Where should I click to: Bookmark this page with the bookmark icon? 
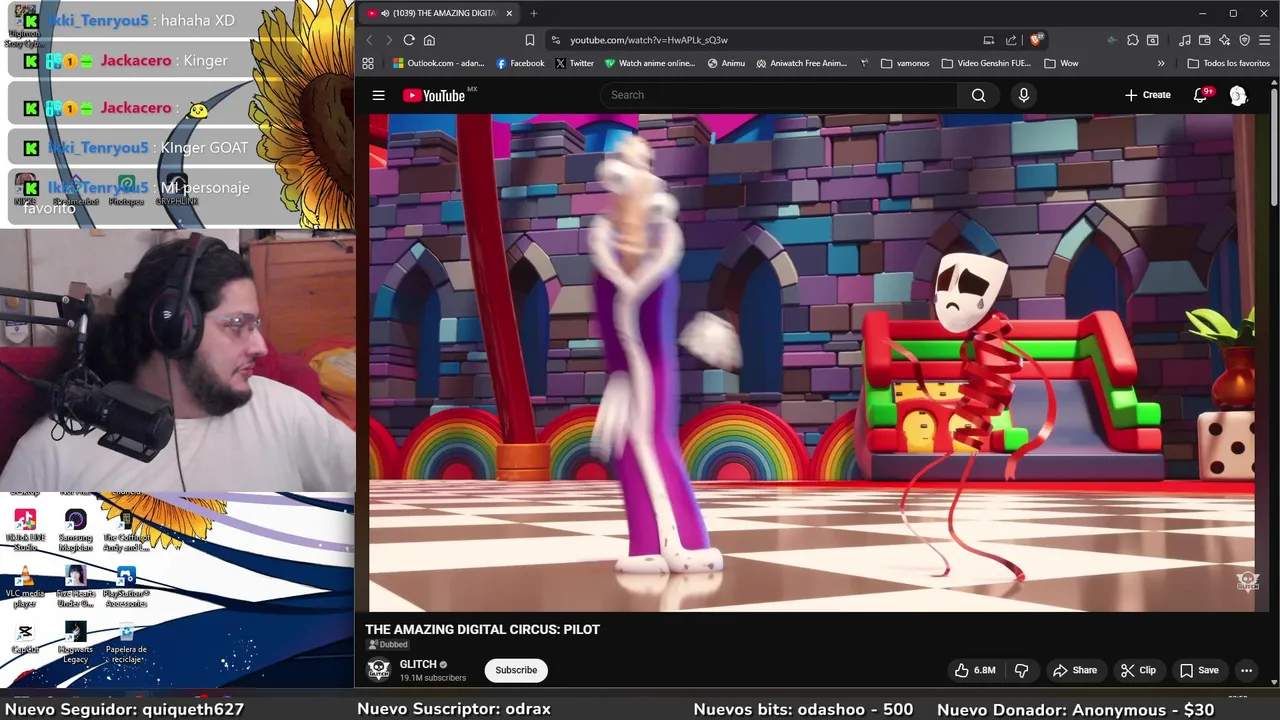pos(530,40)
